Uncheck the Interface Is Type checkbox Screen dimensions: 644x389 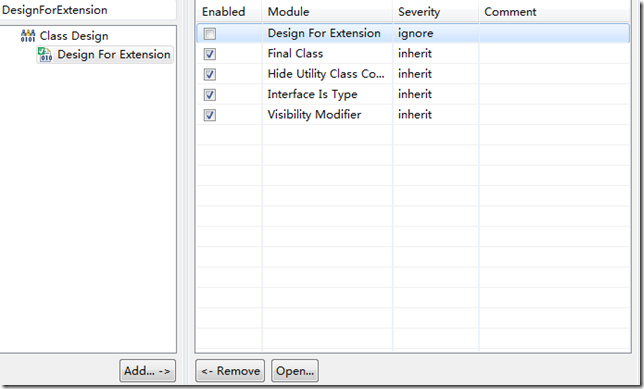coord(210,95)
